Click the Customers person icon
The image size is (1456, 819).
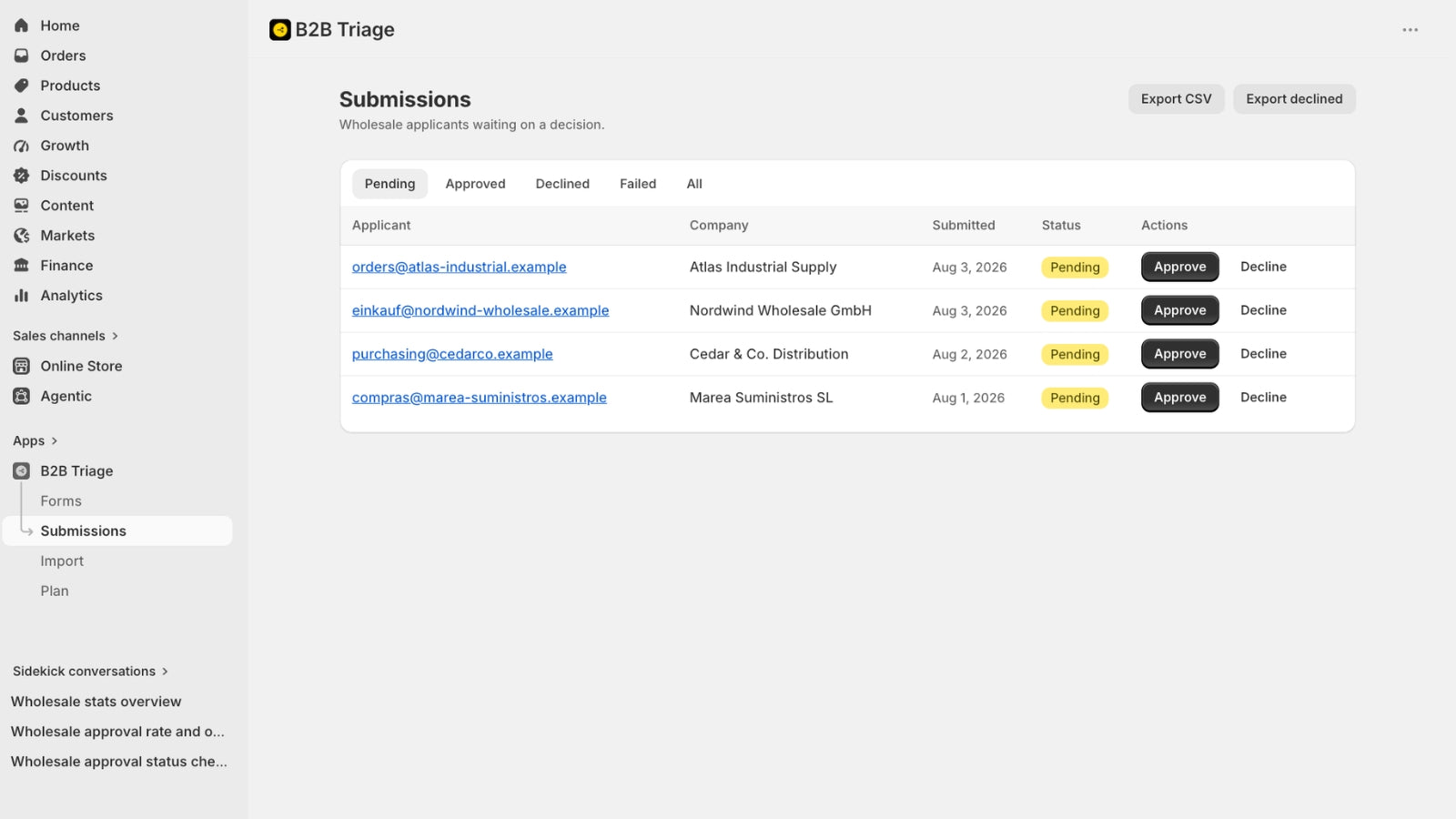pyautogui.click(x=21, y=116)
